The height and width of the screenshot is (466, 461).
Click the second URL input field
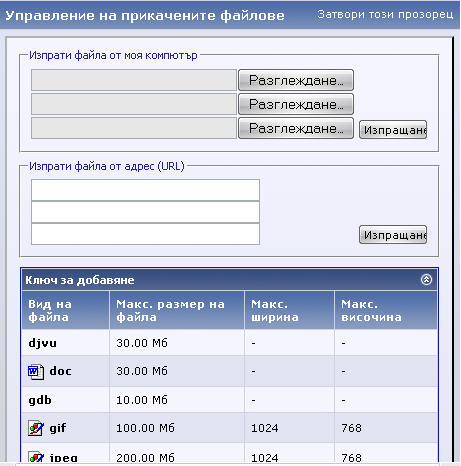(145, 212)
